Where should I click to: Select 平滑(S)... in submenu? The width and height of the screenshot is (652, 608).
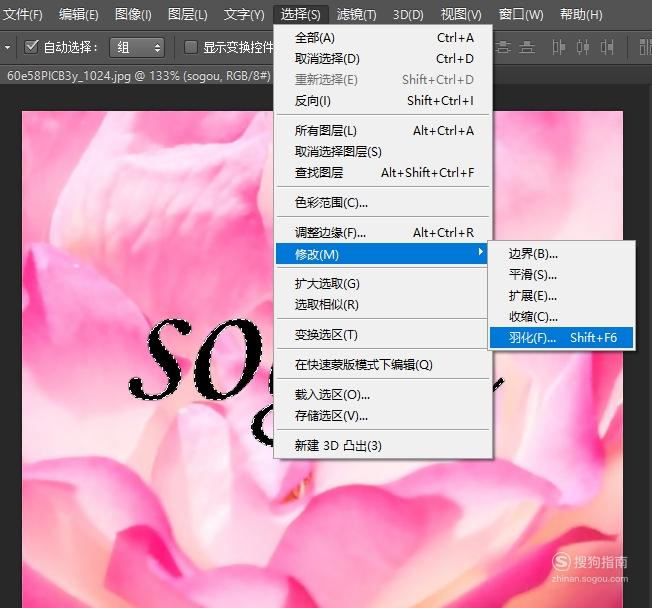pos(561,274)
